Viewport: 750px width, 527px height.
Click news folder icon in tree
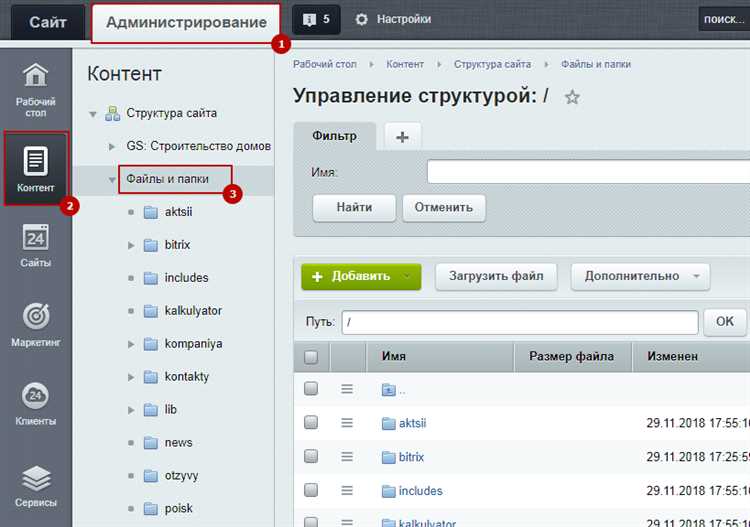(x=151, y=443)
